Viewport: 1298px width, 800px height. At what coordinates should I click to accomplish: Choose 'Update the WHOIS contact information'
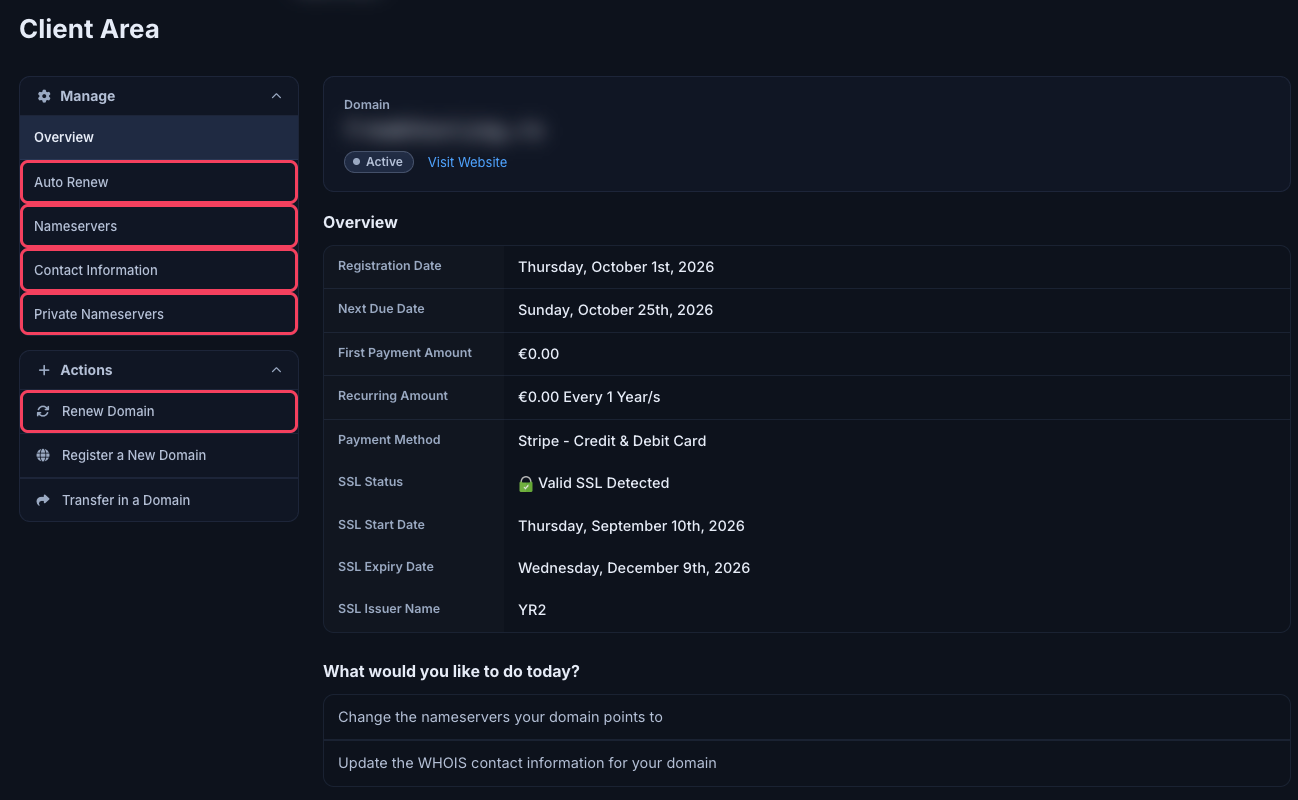coord(807,763)
